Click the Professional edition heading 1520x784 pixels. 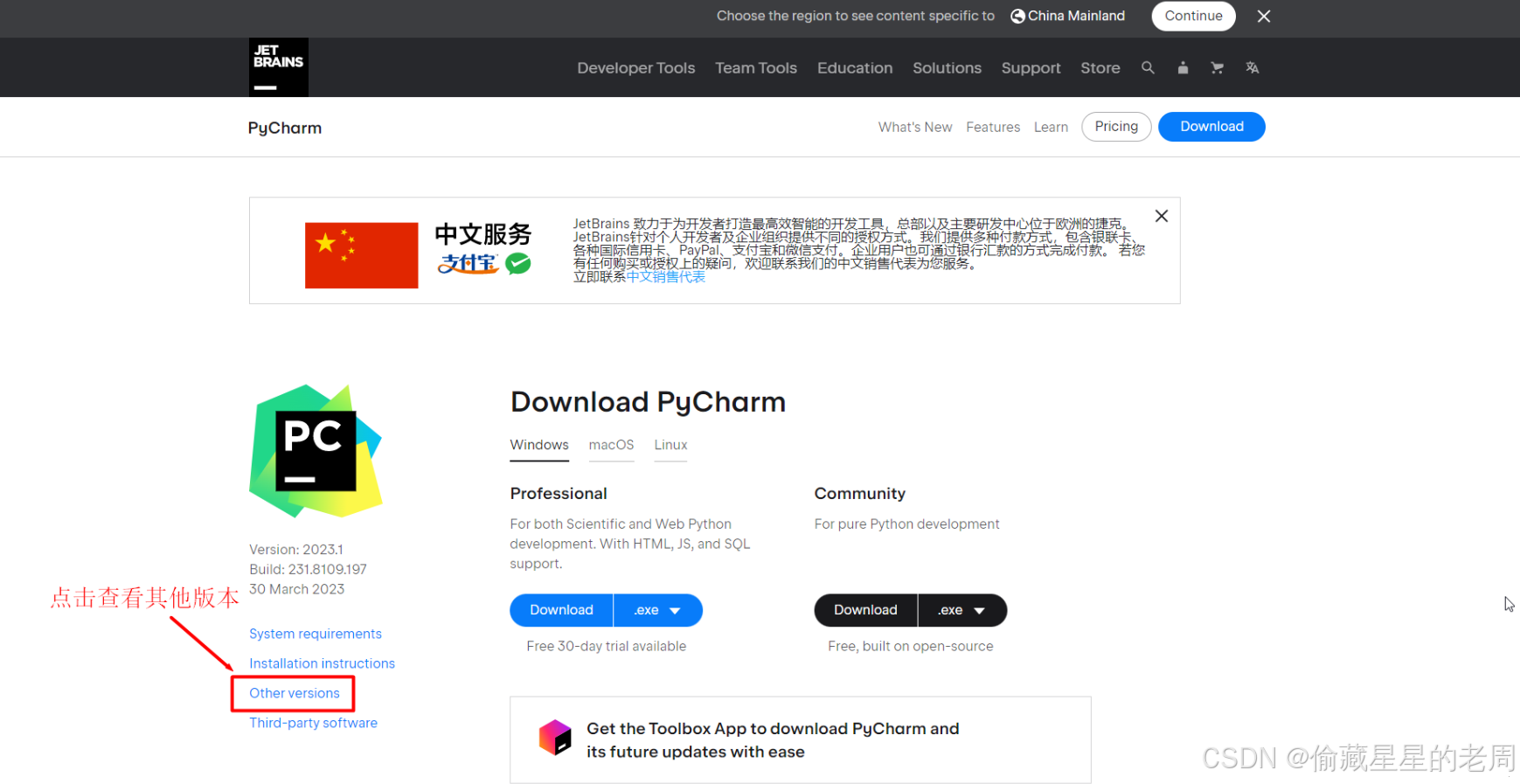pos(559,493)
